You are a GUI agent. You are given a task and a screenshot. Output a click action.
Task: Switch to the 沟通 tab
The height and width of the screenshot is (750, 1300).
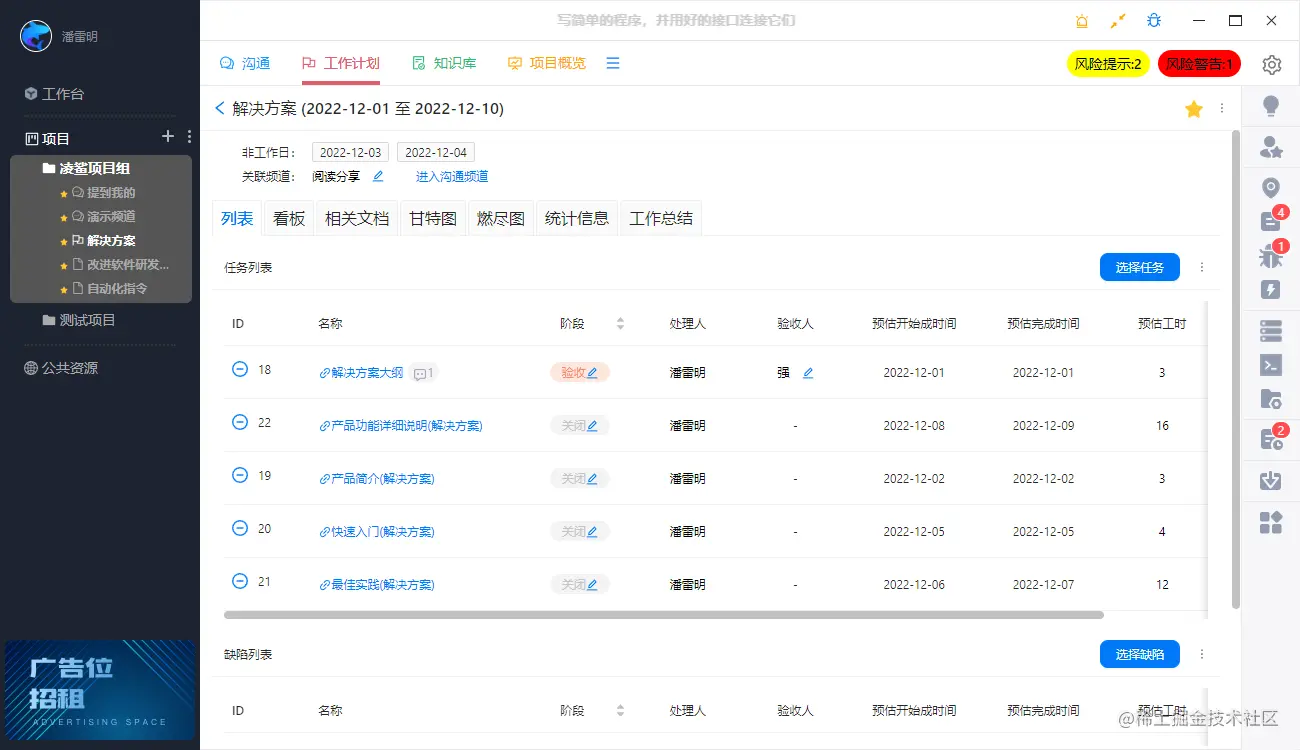click(245, 63)
